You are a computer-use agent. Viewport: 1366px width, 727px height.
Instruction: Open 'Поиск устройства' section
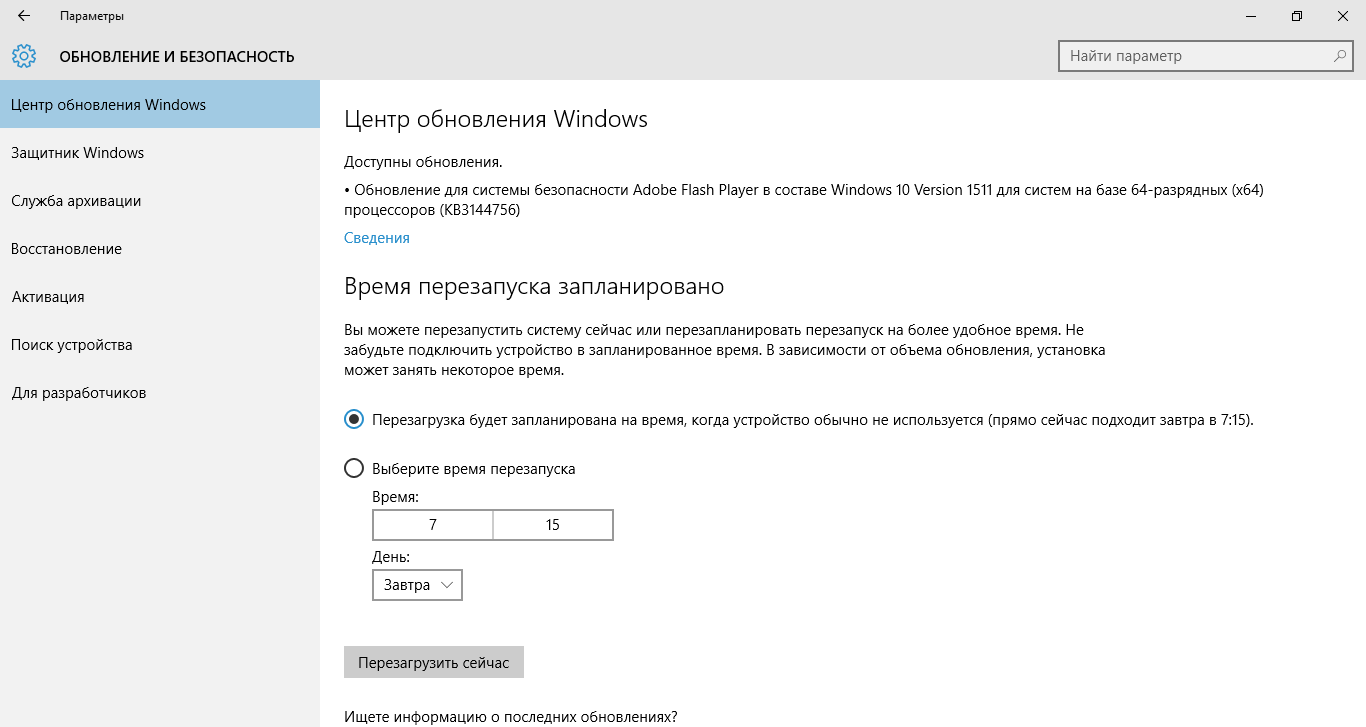160,345
